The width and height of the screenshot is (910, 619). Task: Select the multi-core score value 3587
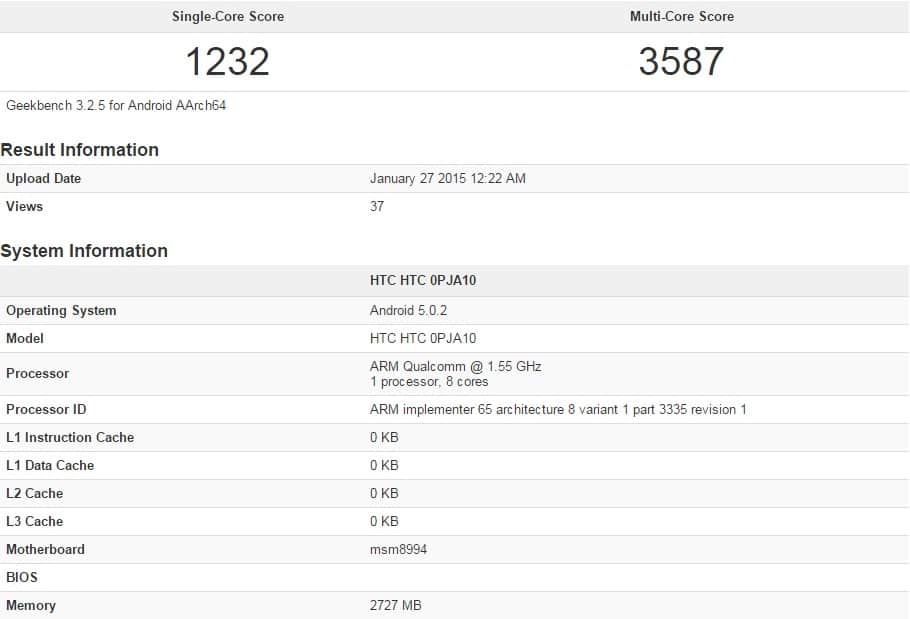pyautogui.click(x=681, y=62)
